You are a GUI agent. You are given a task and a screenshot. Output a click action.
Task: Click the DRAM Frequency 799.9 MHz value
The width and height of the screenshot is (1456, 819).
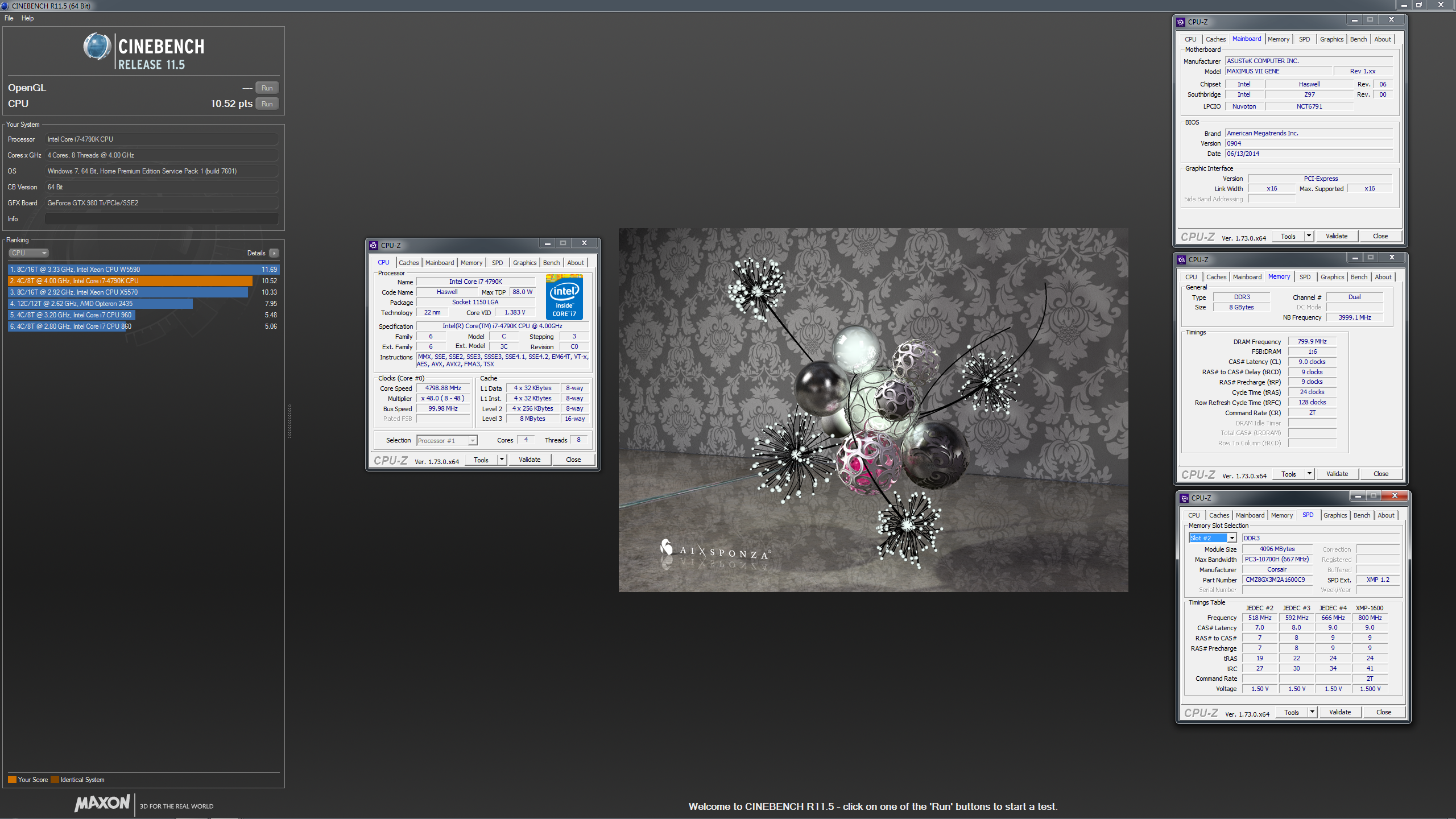(x=1312, y=342)
